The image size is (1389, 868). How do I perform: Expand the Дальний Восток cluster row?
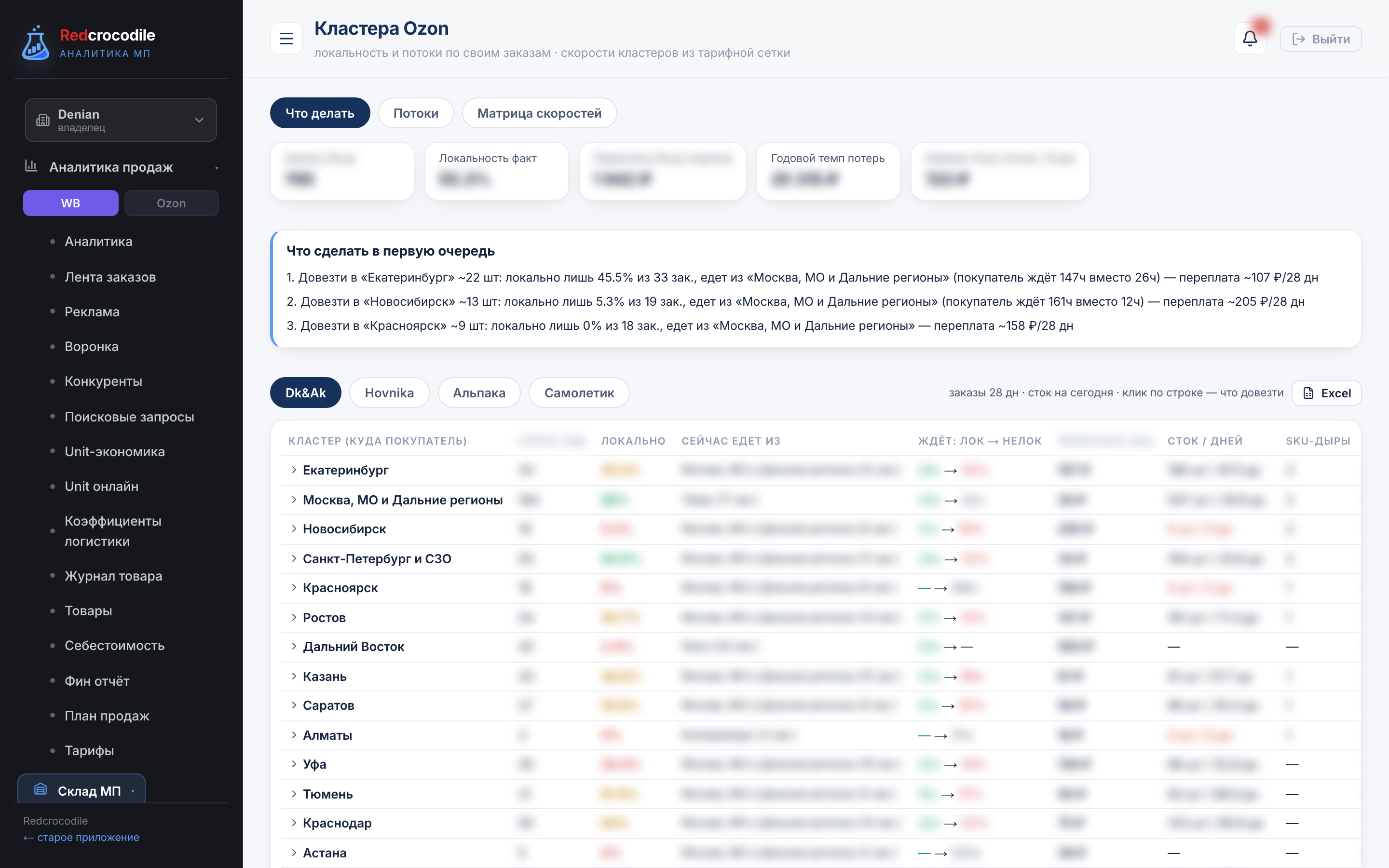pos(294,646)
